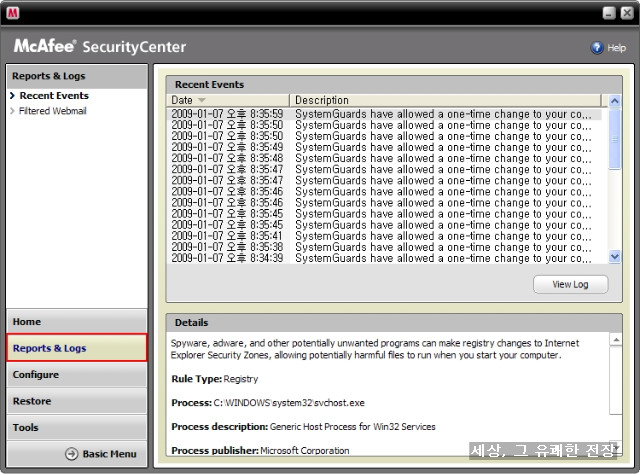The width and height of the screenshot is (640, 474).
Task: Click the Reports & Logs sidebar header
Action: tap(77, 76)
